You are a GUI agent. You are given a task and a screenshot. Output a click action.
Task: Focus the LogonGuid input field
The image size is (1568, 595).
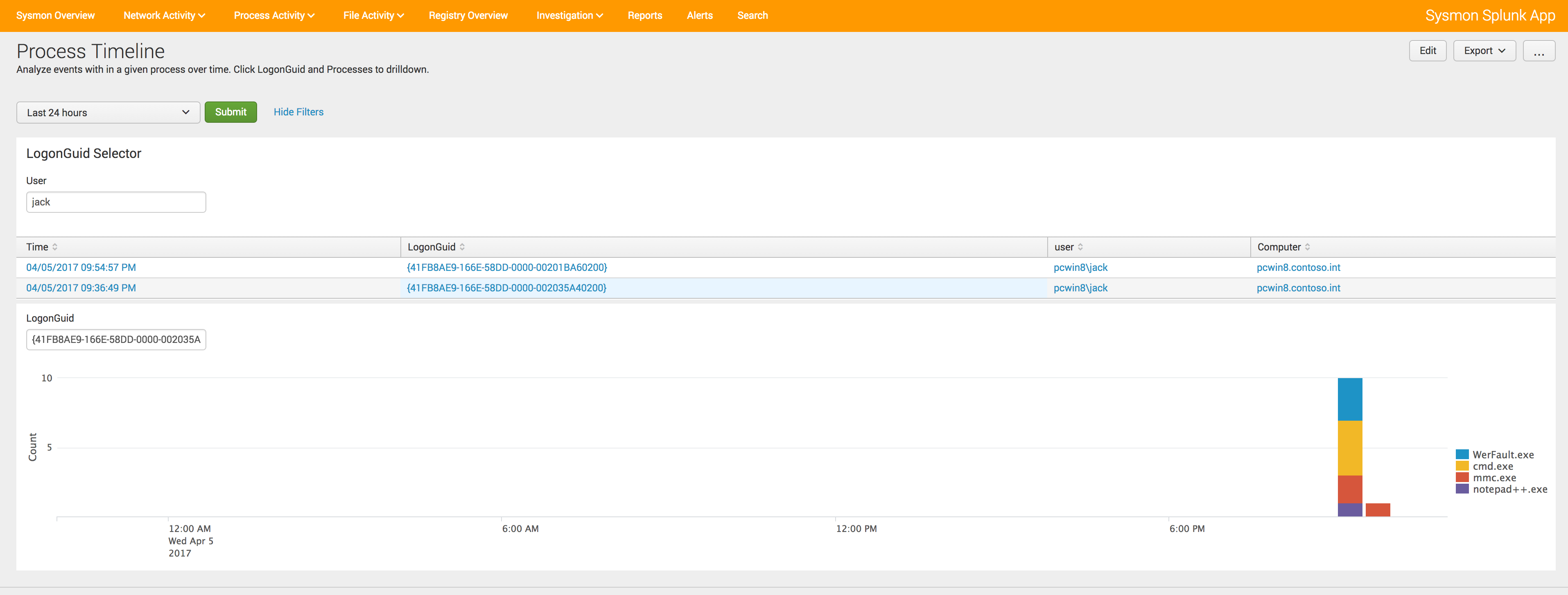pyautogui.click(x=115, y=340)
